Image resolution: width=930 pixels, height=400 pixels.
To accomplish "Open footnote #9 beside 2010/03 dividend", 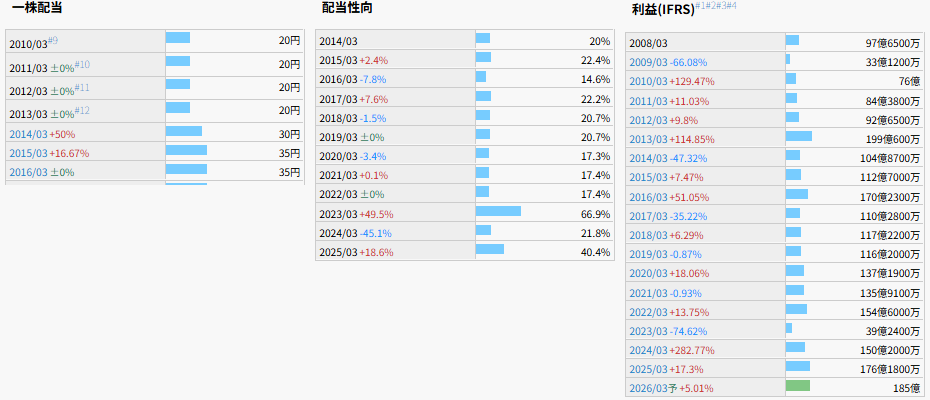I will click(x=53, y=39).
